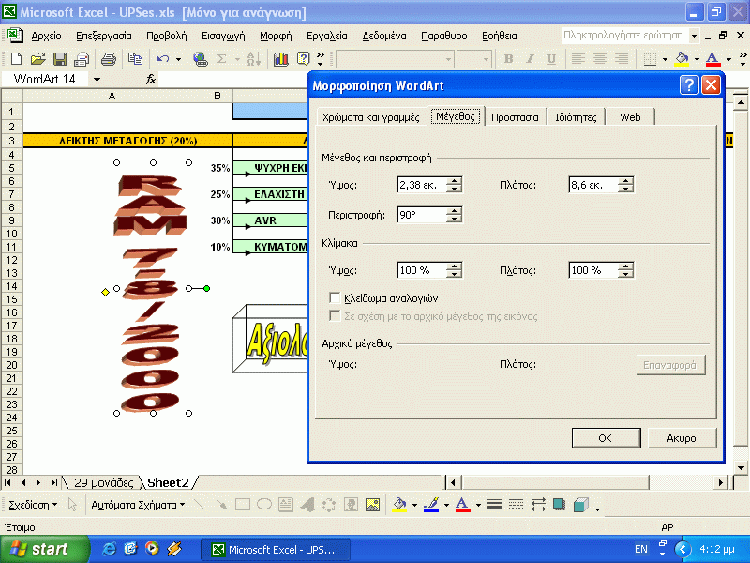Click the Borders icon in the formatting toolbar
Screen dimensions: 750x563
tap(650, 59)
